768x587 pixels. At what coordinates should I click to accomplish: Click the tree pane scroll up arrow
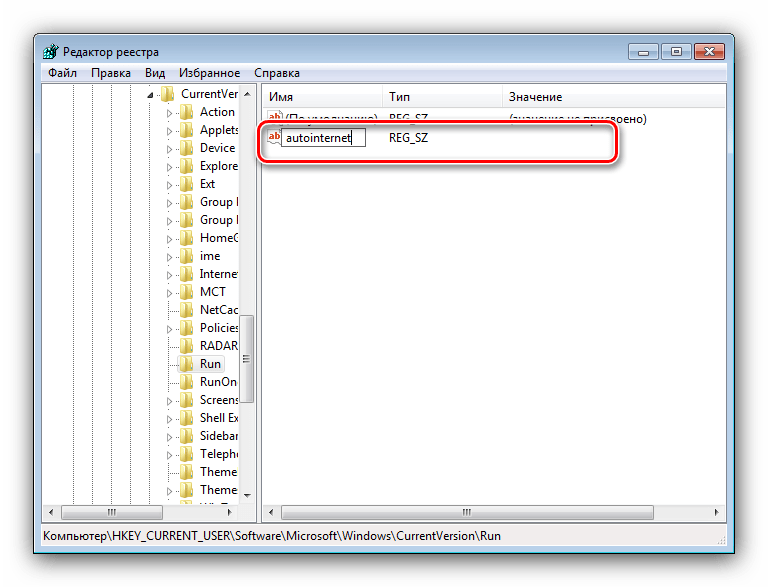[247, 94]
